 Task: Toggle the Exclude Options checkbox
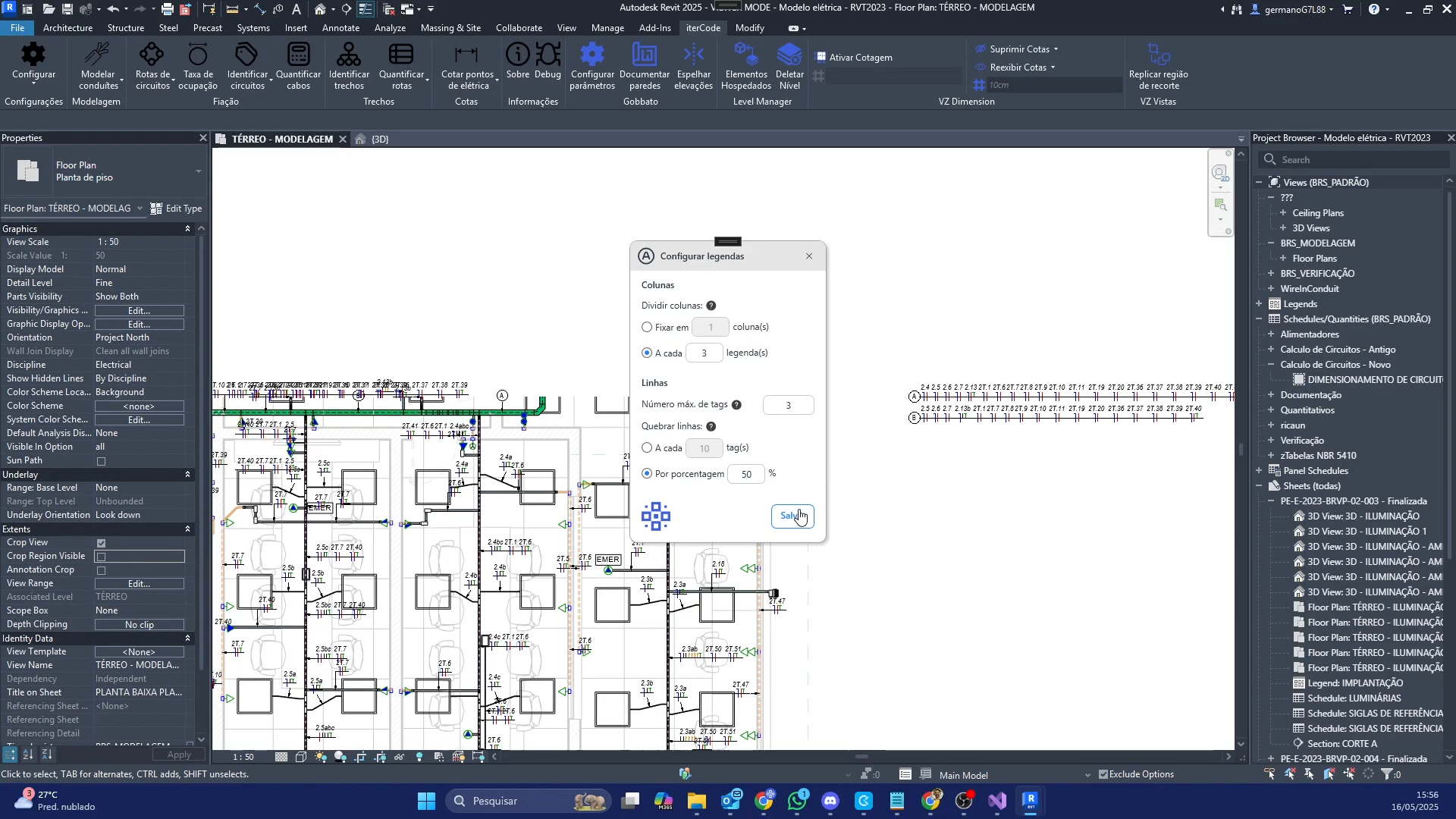coord(1103,774)
